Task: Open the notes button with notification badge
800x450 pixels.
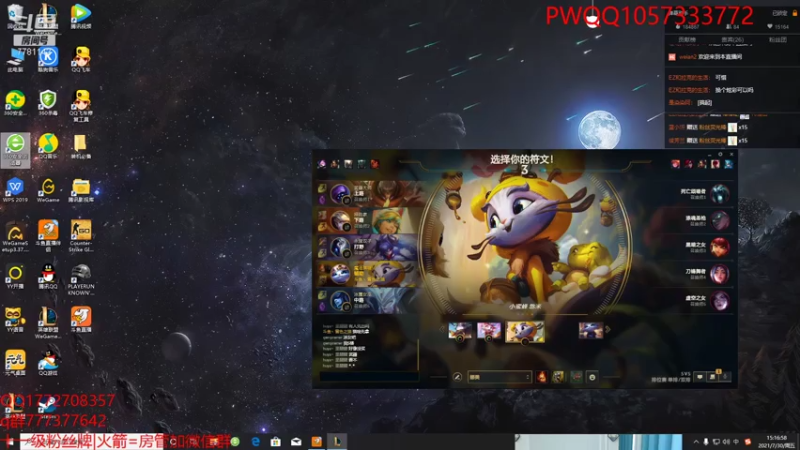Action: click(x=713, y=377)
